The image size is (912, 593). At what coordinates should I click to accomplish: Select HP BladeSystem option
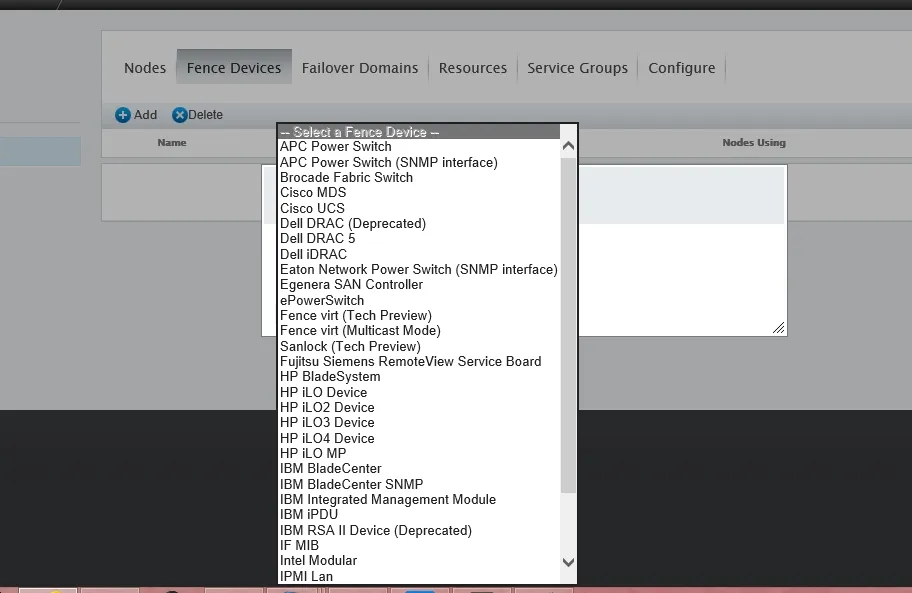(x=419, y=376)
